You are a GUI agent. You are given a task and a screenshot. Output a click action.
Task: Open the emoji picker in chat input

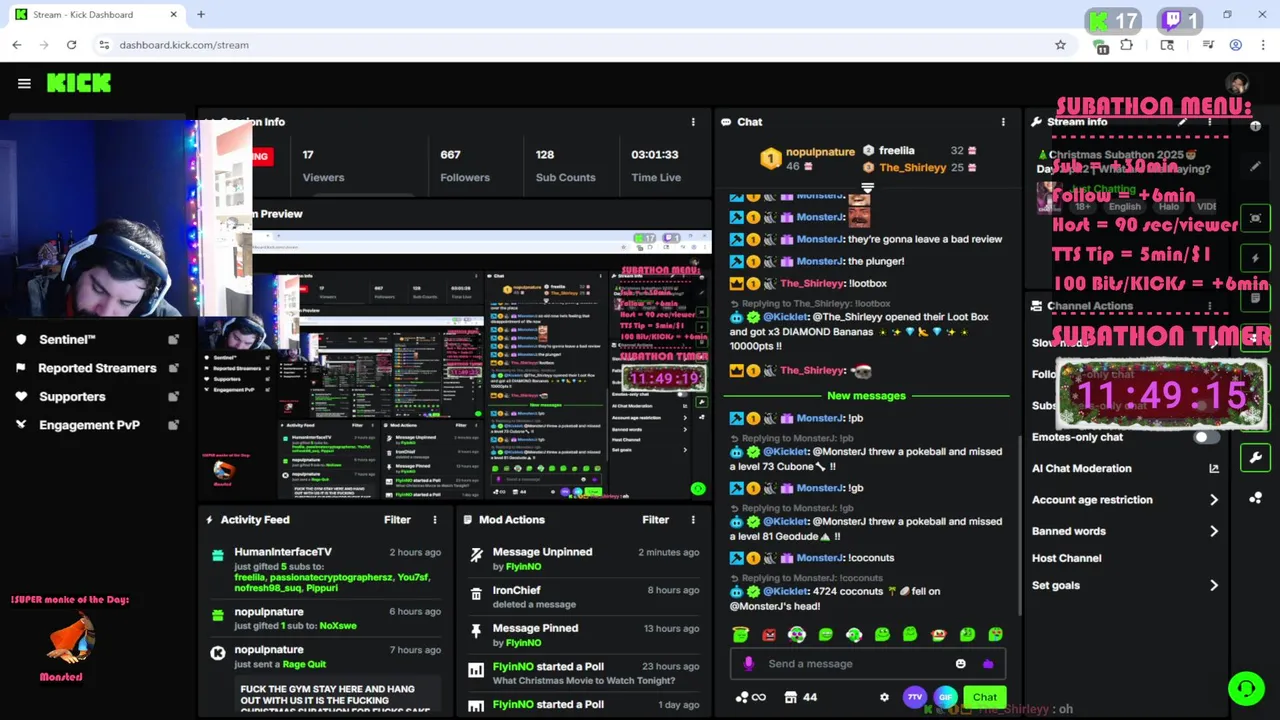pyautogui.click(x=961, y=664)
